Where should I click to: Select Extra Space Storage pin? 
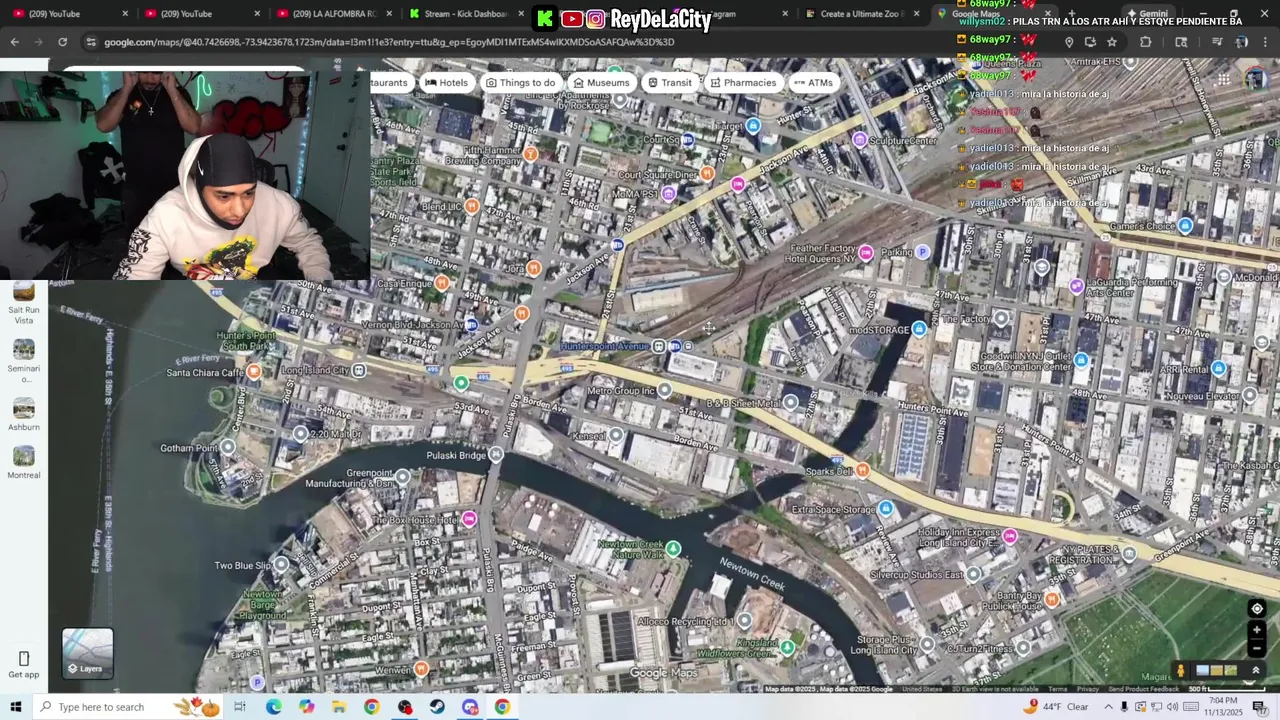coord(886,509)
